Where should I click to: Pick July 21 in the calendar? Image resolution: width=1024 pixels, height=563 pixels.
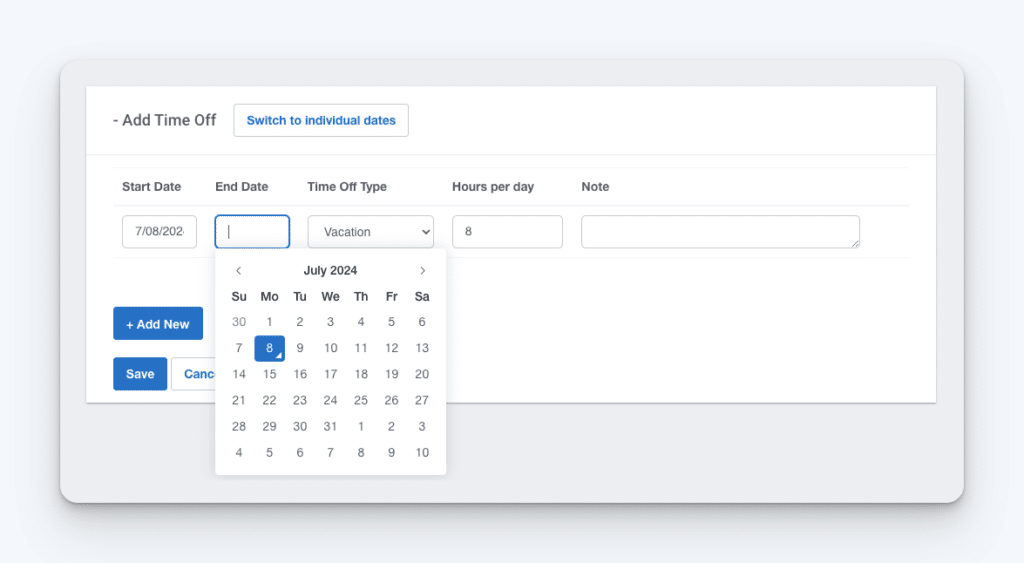click(239, 400)
